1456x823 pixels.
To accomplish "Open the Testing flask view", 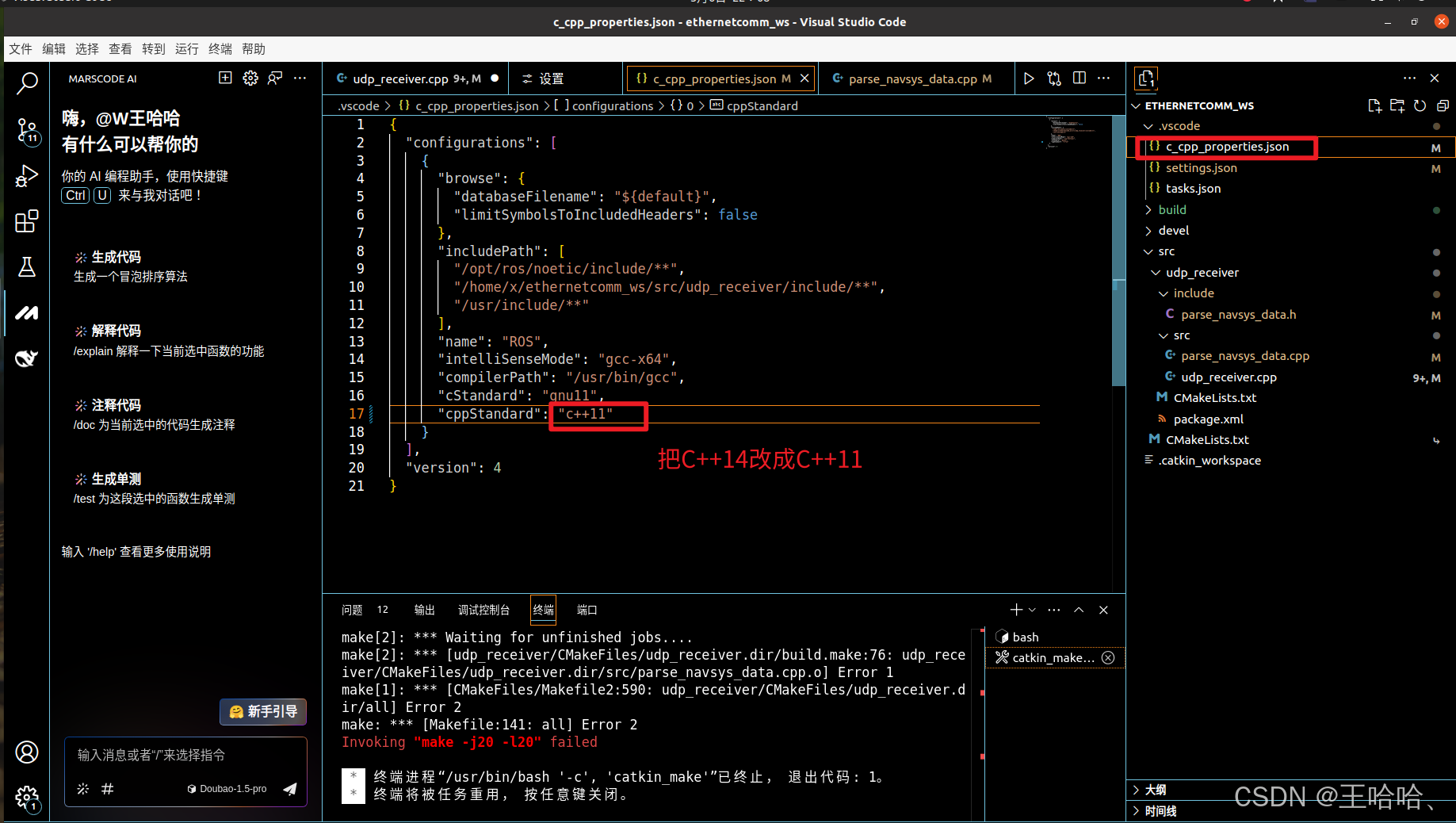I will [x=28, y=267].
